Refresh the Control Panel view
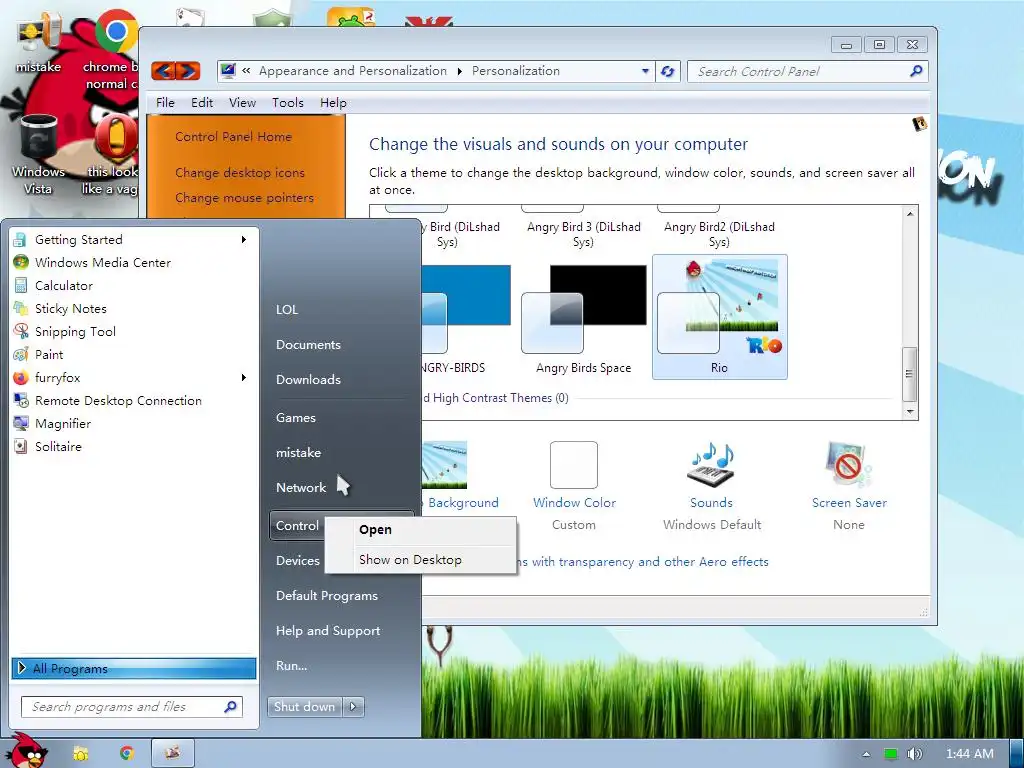This screenshot has height=768, width=1024. tap(667, 71)
